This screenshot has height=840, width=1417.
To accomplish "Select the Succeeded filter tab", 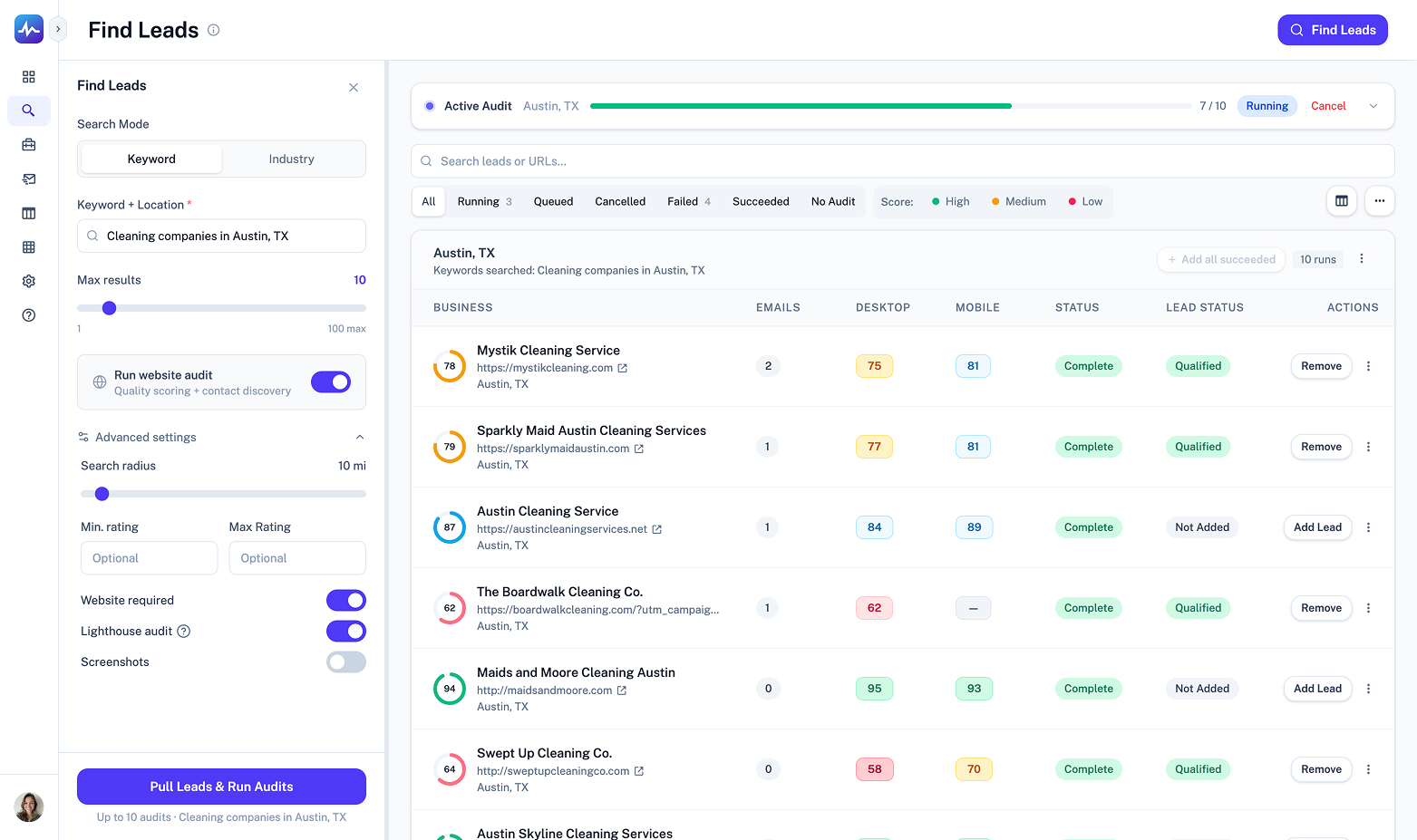I will point(761,201).
